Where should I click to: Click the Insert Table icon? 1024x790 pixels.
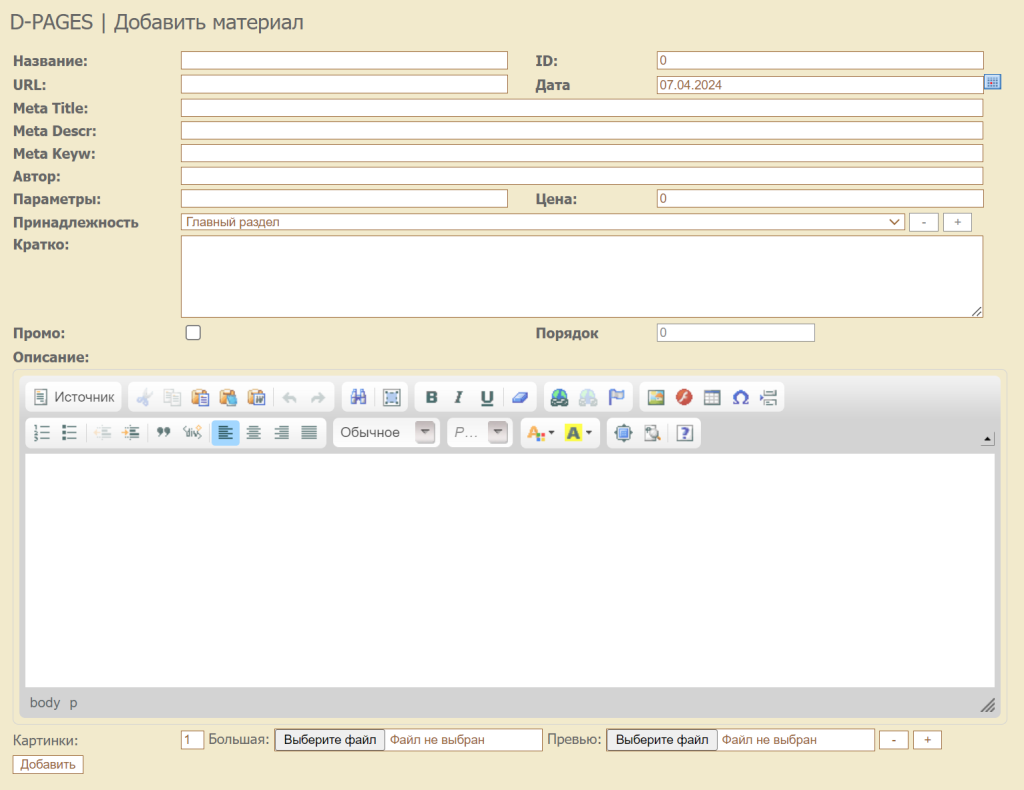(712, 397)
